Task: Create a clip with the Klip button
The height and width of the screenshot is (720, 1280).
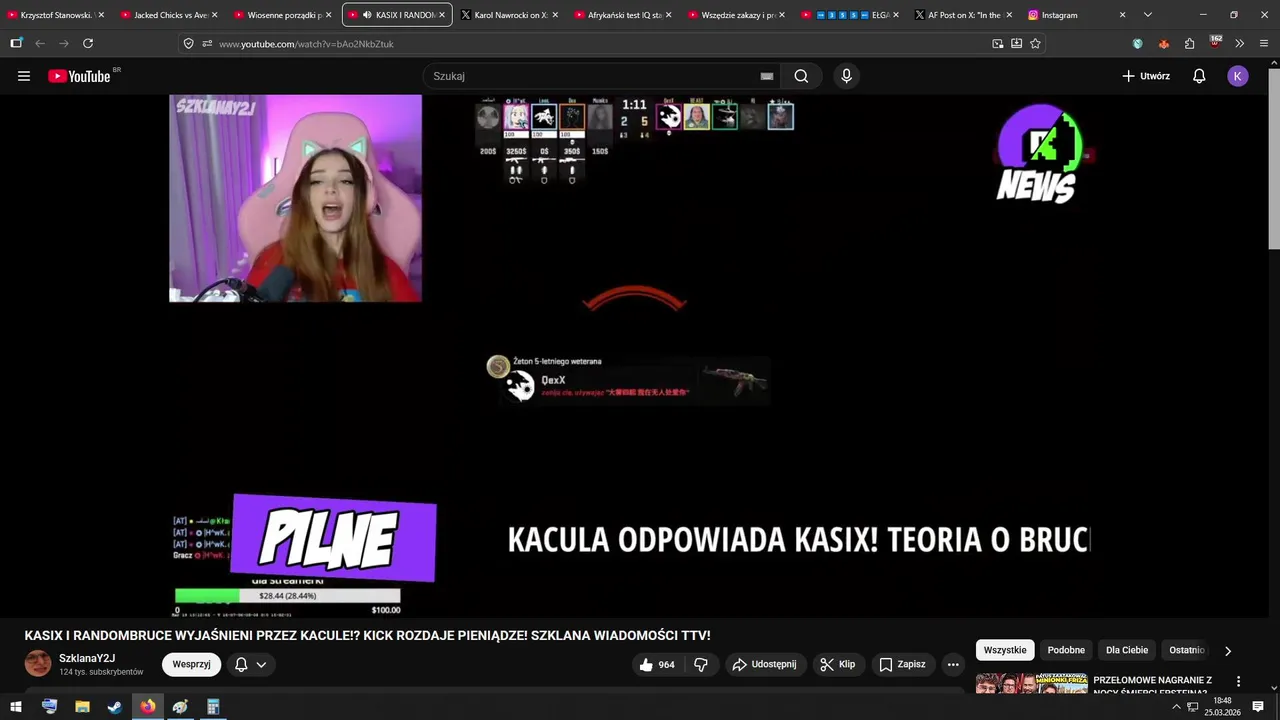Action: click(x=837, y=664)
